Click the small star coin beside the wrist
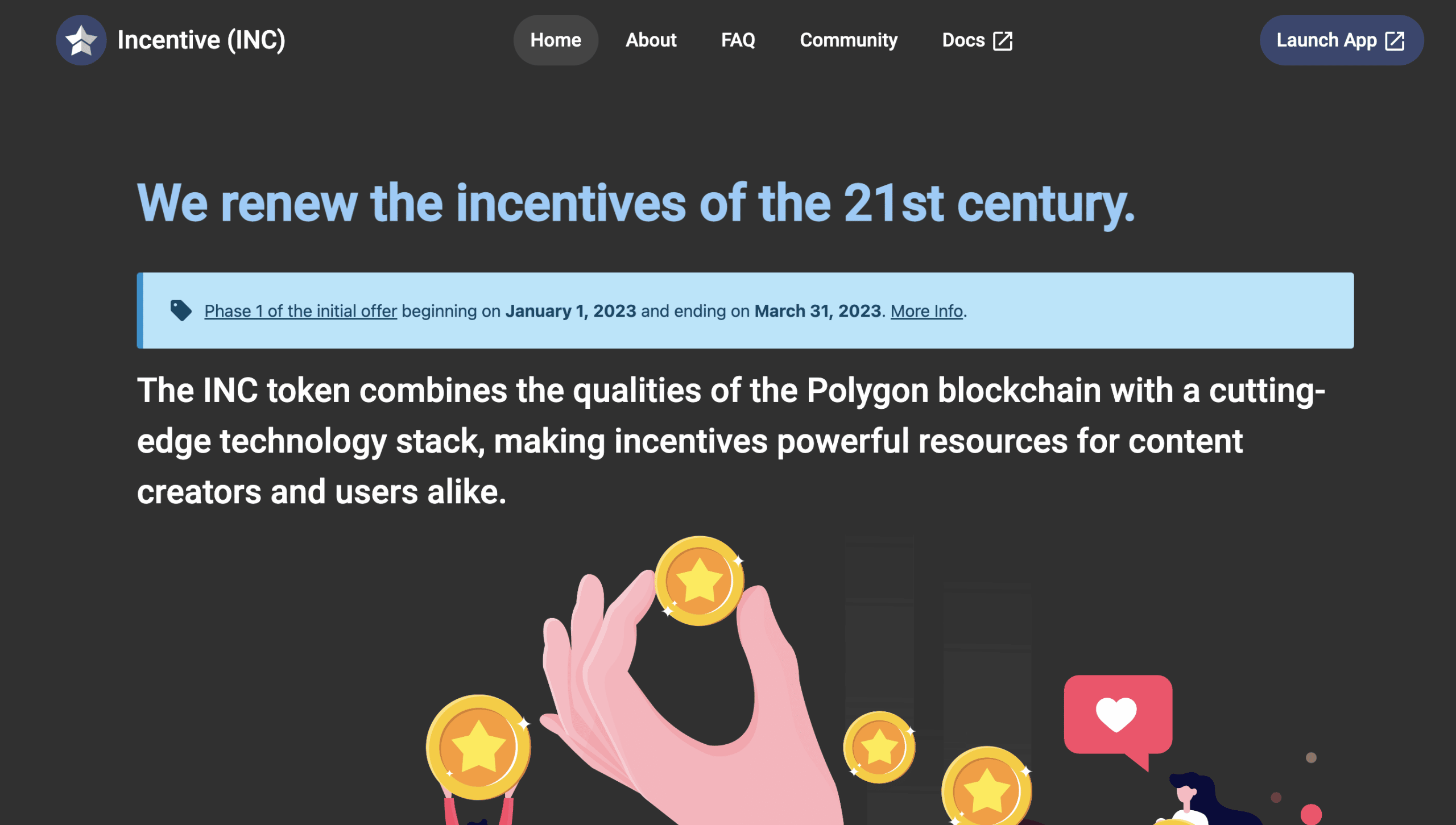 879,747
